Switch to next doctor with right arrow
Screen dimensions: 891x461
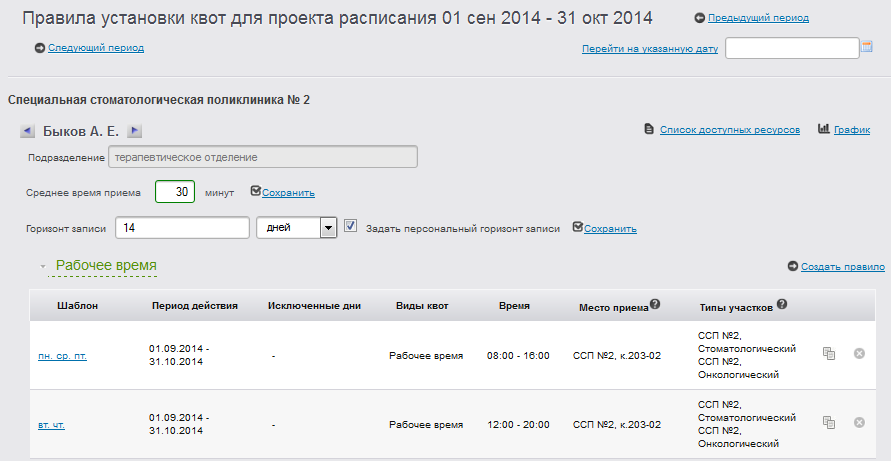click(x=134, y=131)
